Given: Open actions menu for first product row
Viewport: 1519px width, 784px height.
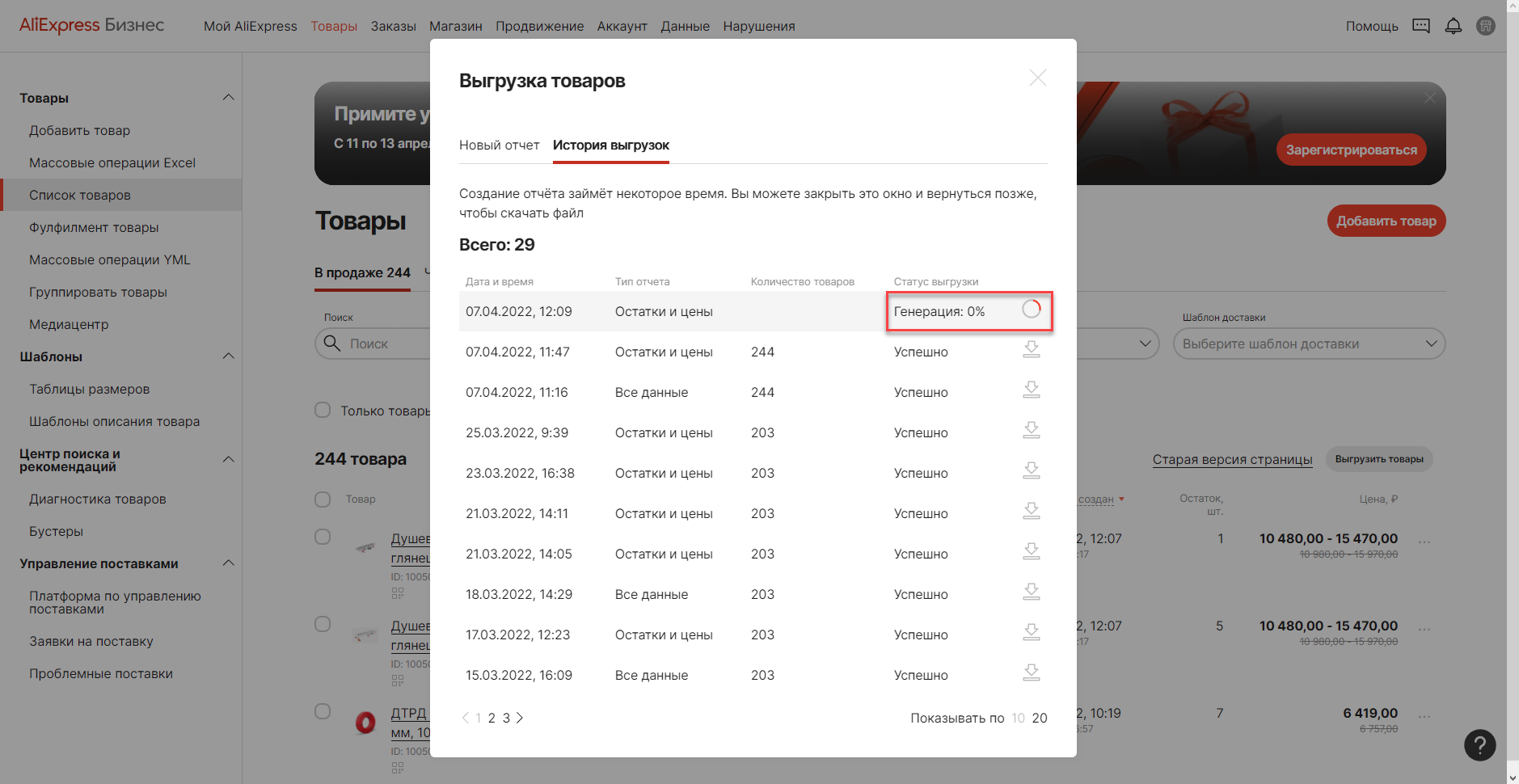Looking at the screenshot, I should [x=1424, y=542].
